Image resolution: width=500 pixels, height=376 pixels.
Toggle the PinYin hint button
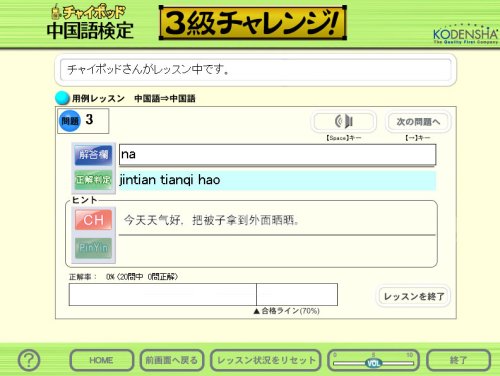(93, 248)
